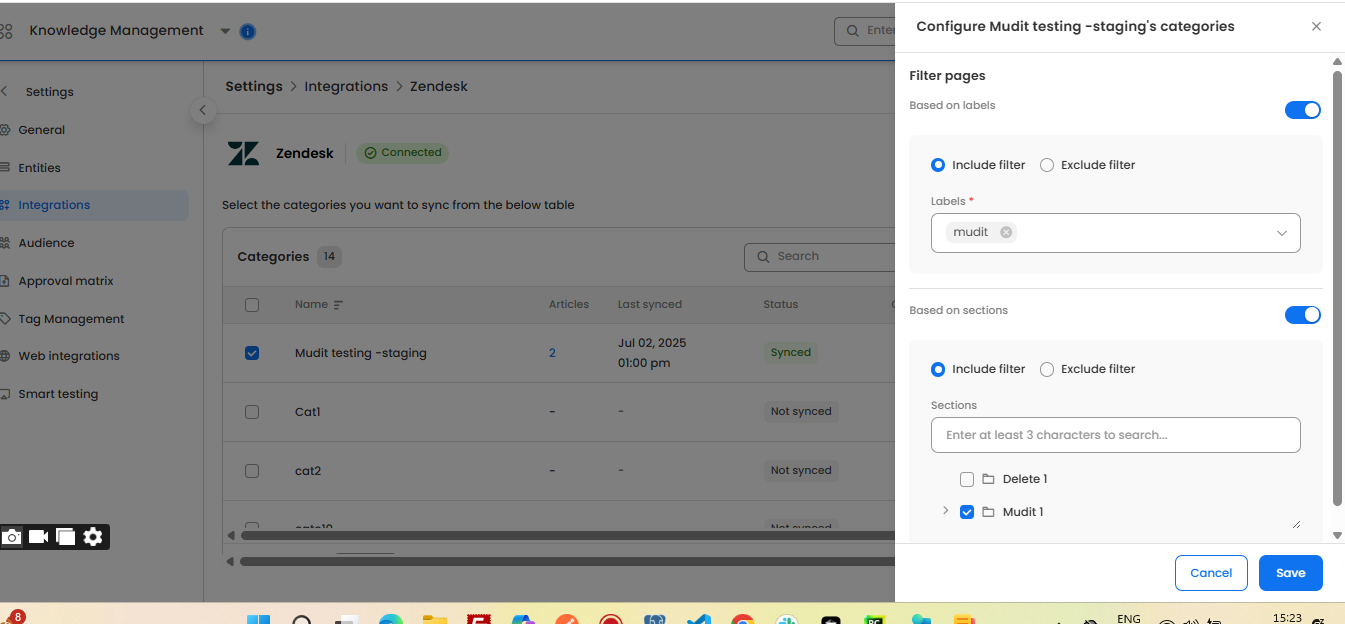Select Integrations in the sidebar
This screenshot has height=624, width=1345.
click(54, 205)
